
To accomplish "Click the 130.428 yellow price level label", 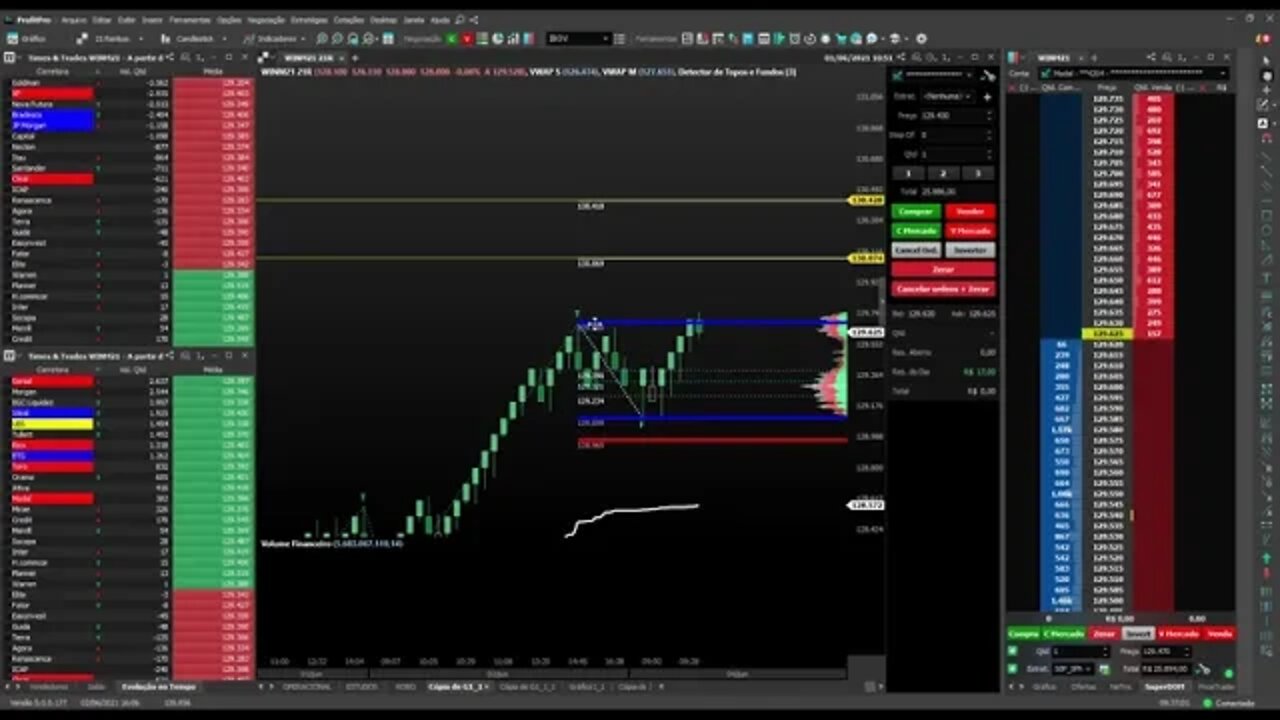I will coord(866,200).
